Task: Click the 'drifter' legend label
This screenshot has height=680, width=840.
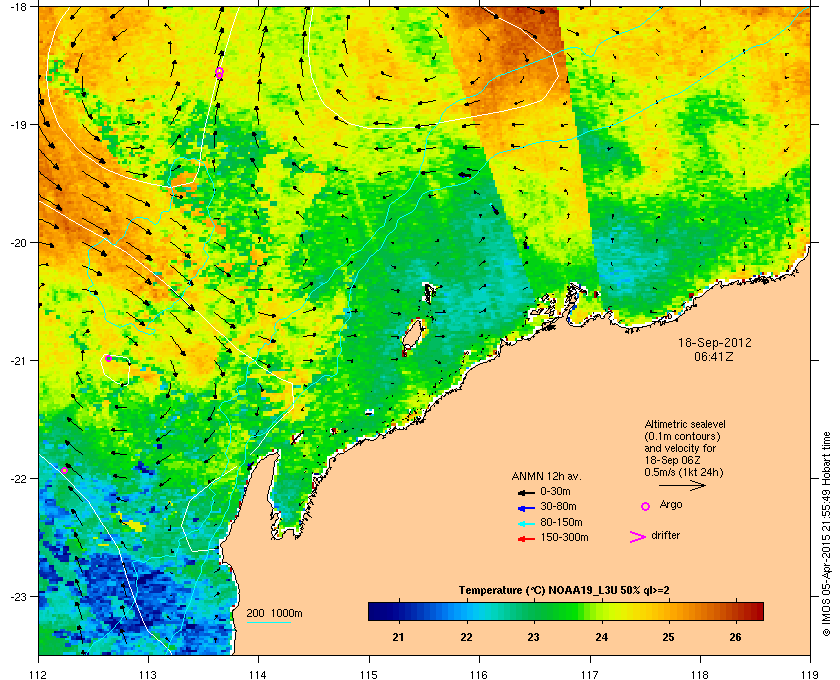Action: (x=665, y=535)
